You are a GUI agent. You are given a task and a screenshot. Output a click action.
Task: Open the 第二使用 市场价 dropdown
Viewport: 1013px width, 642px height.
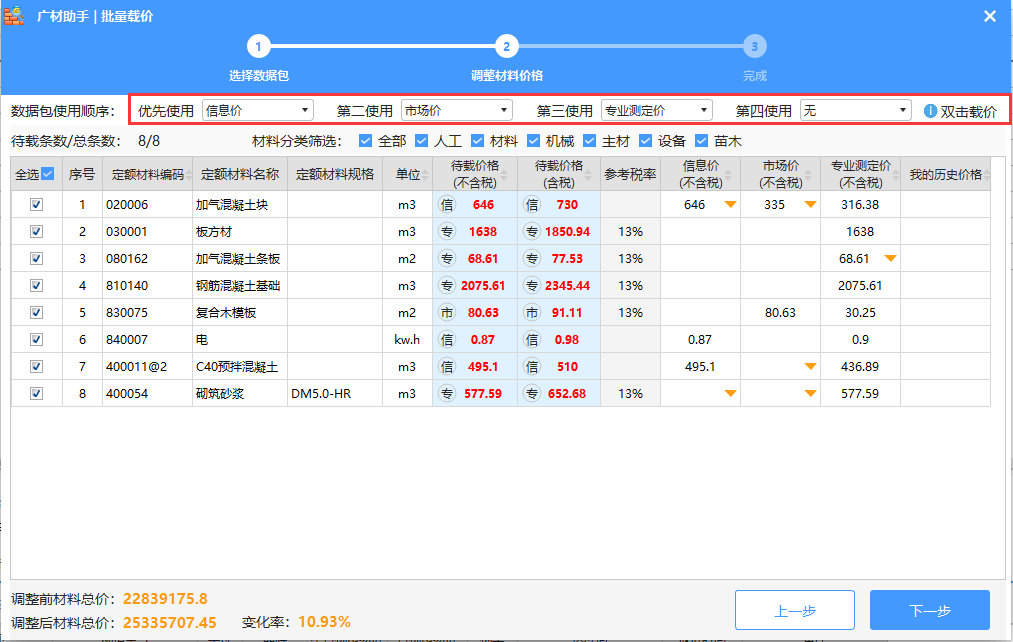tap(457, 110)
